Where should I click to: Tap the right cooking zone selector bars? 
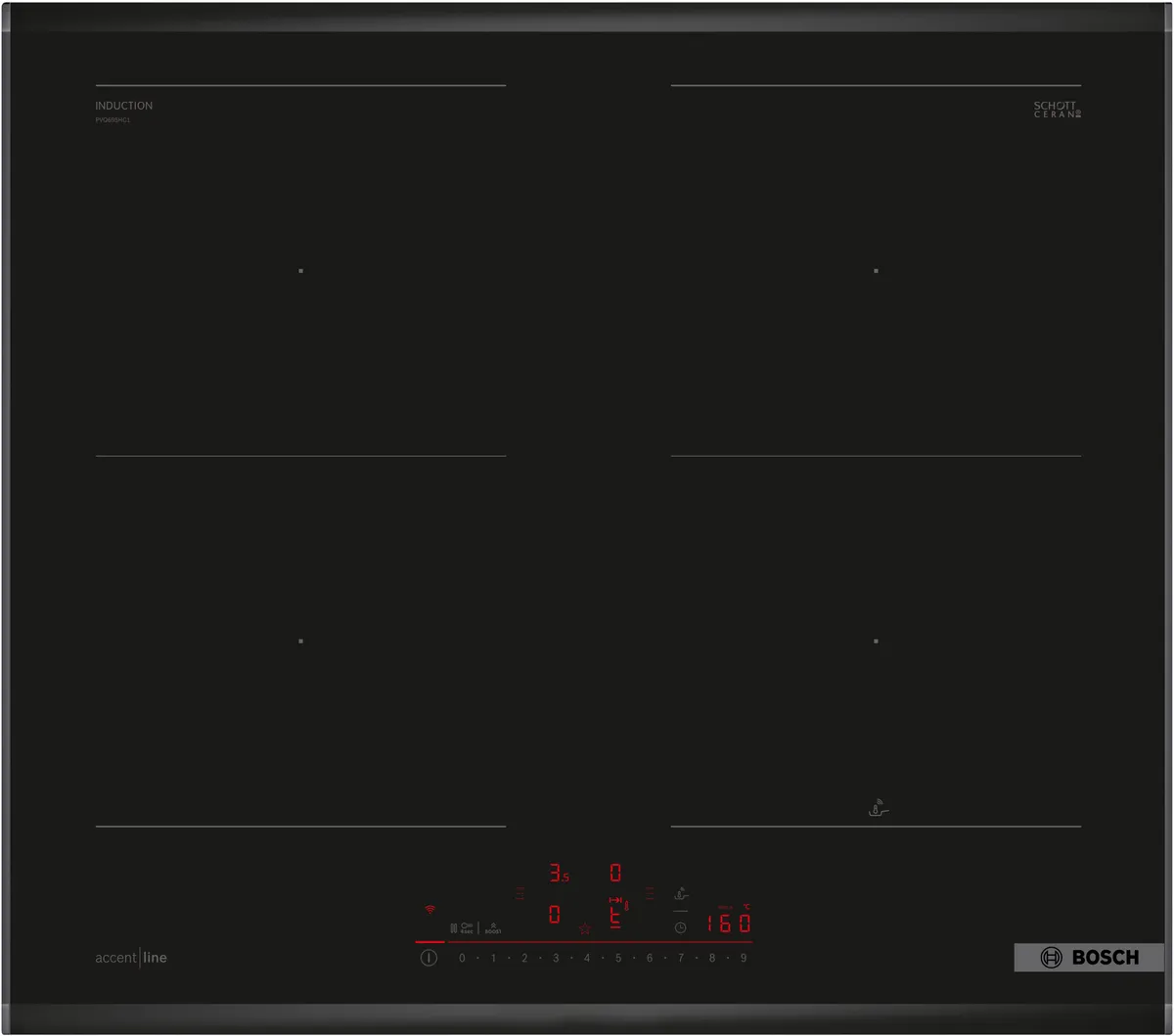tap(649, 893)
